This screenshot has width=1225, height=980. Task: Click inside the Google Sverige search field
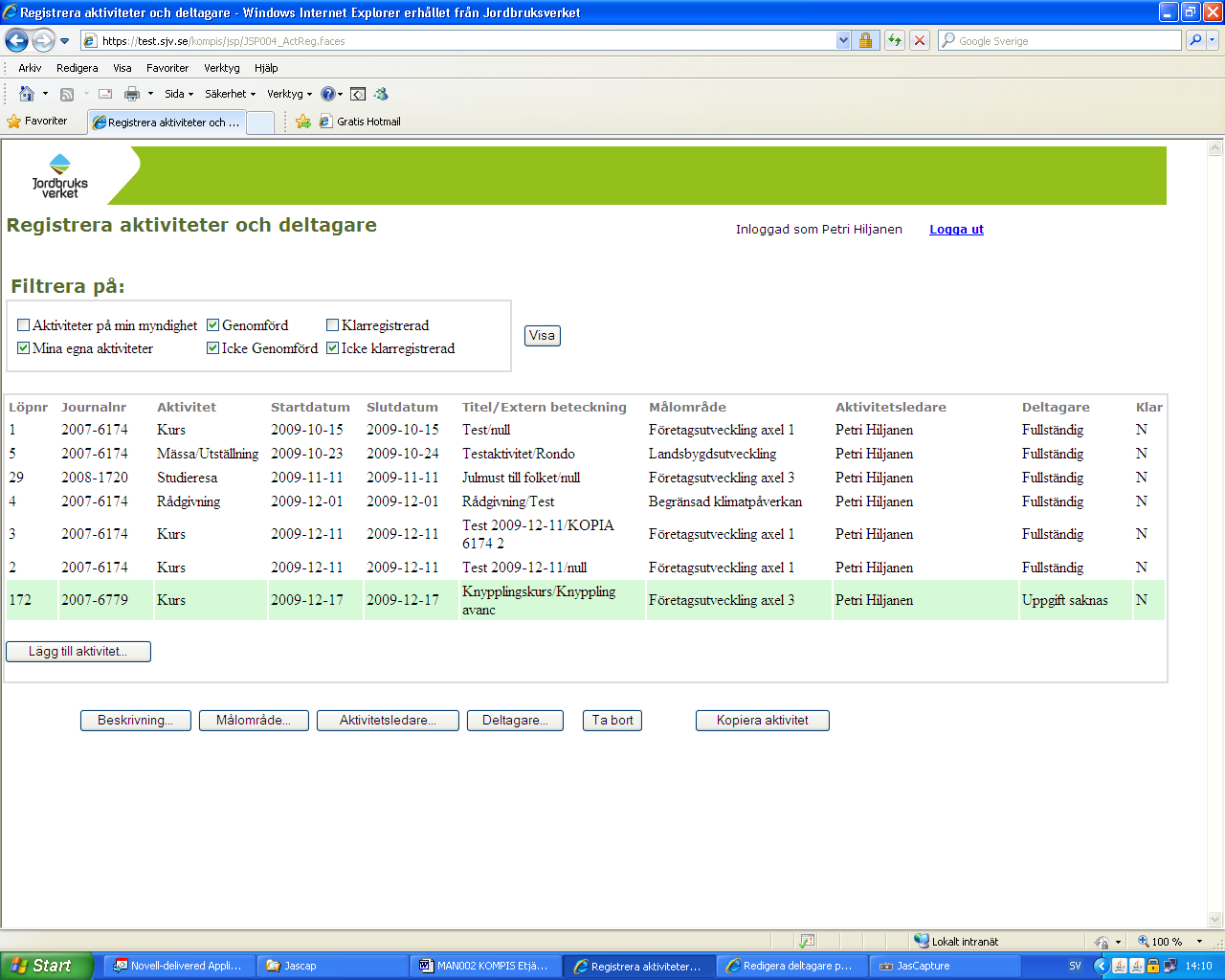click(x=1060, y=40)
